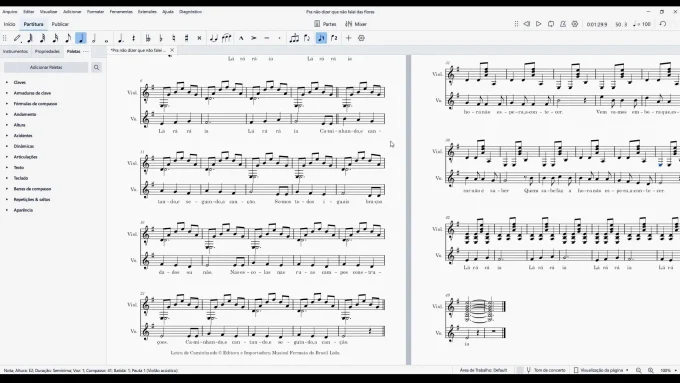The image size is (680, 383).
Task: Undo the last action
Action: (663, 24)
